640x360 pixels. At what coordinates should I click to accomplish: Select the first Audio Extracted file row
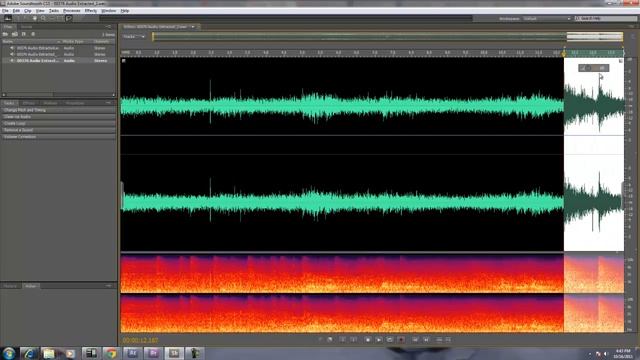click(x=59, y=48)
